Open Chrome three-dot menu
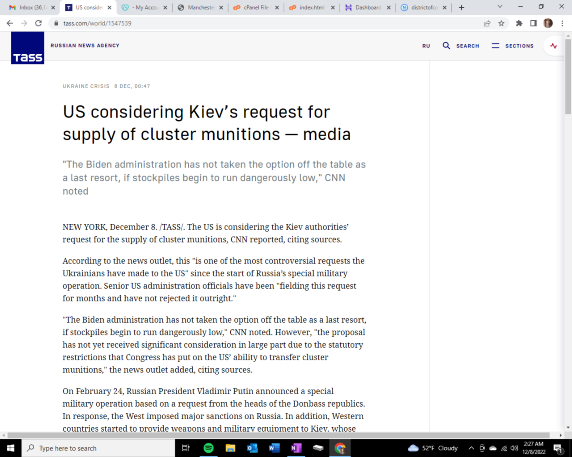 pyautogui.click(x=563, y=23)
